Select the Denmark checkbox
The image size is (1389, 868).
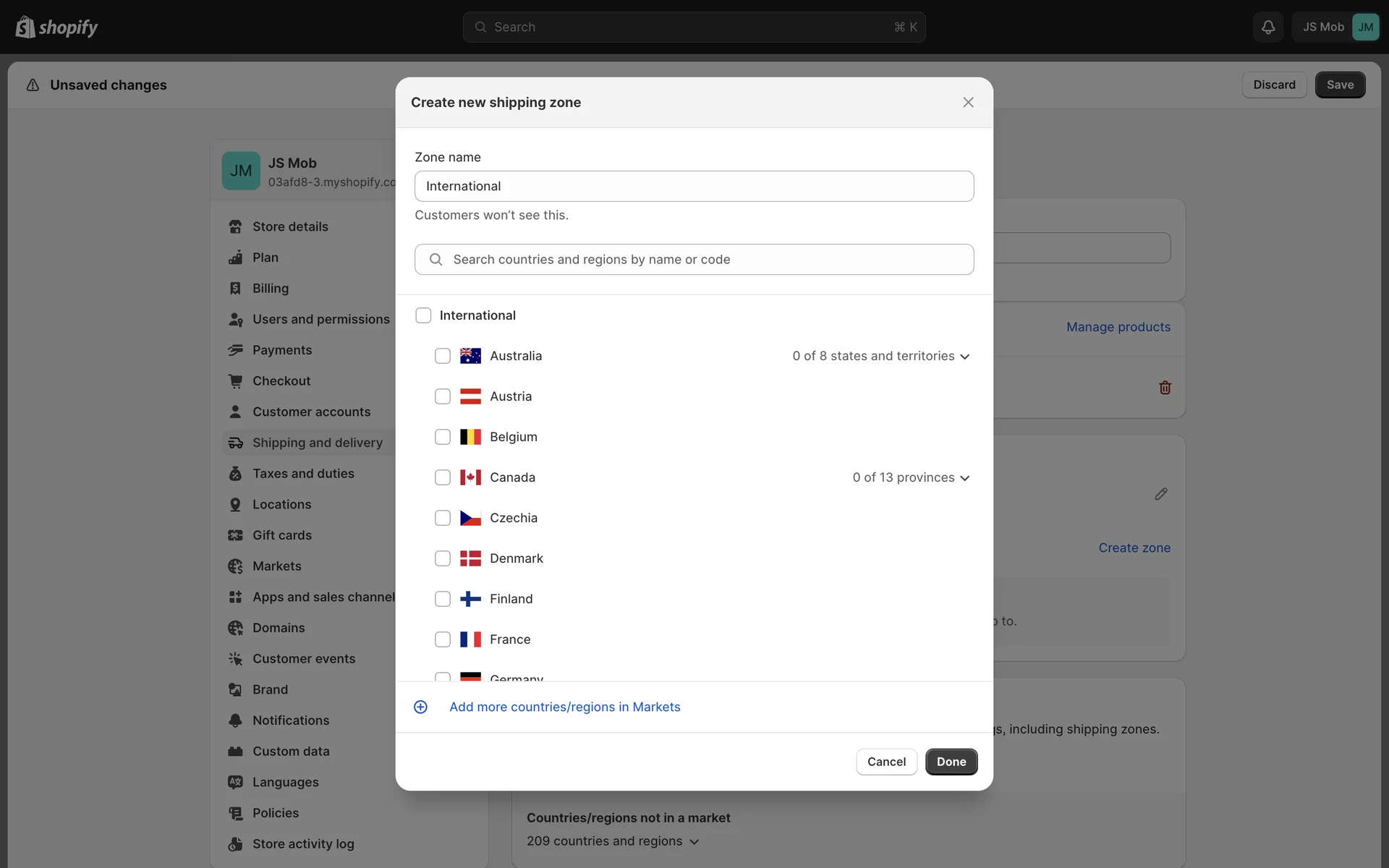tap(443, 558)
